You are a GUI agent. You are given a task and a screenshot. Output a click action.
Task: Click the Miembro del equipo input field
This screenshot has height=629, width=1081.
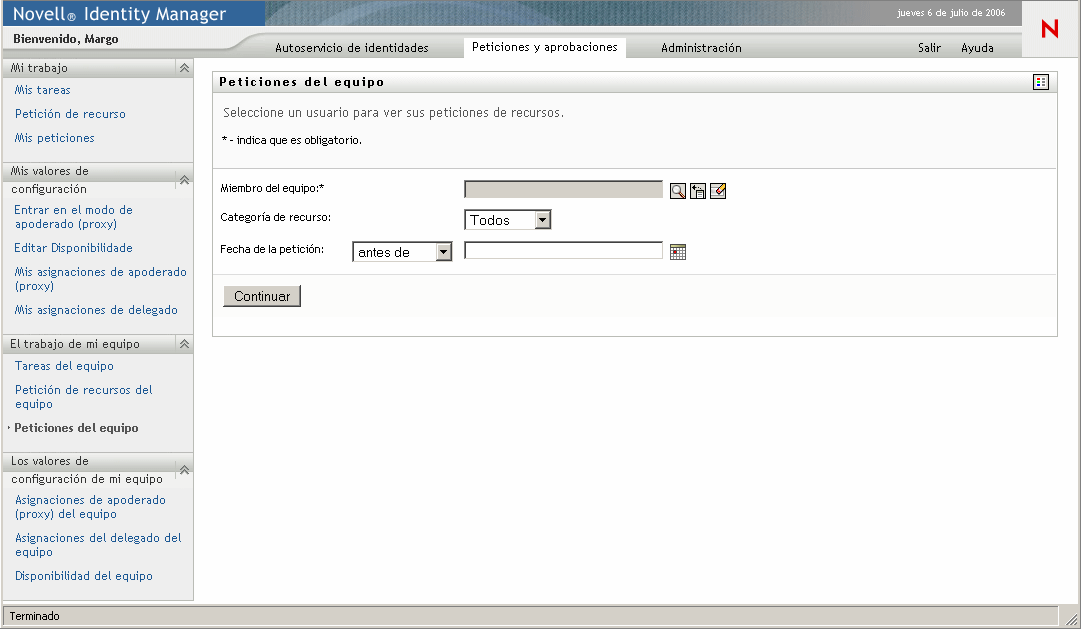pos(563,189)
